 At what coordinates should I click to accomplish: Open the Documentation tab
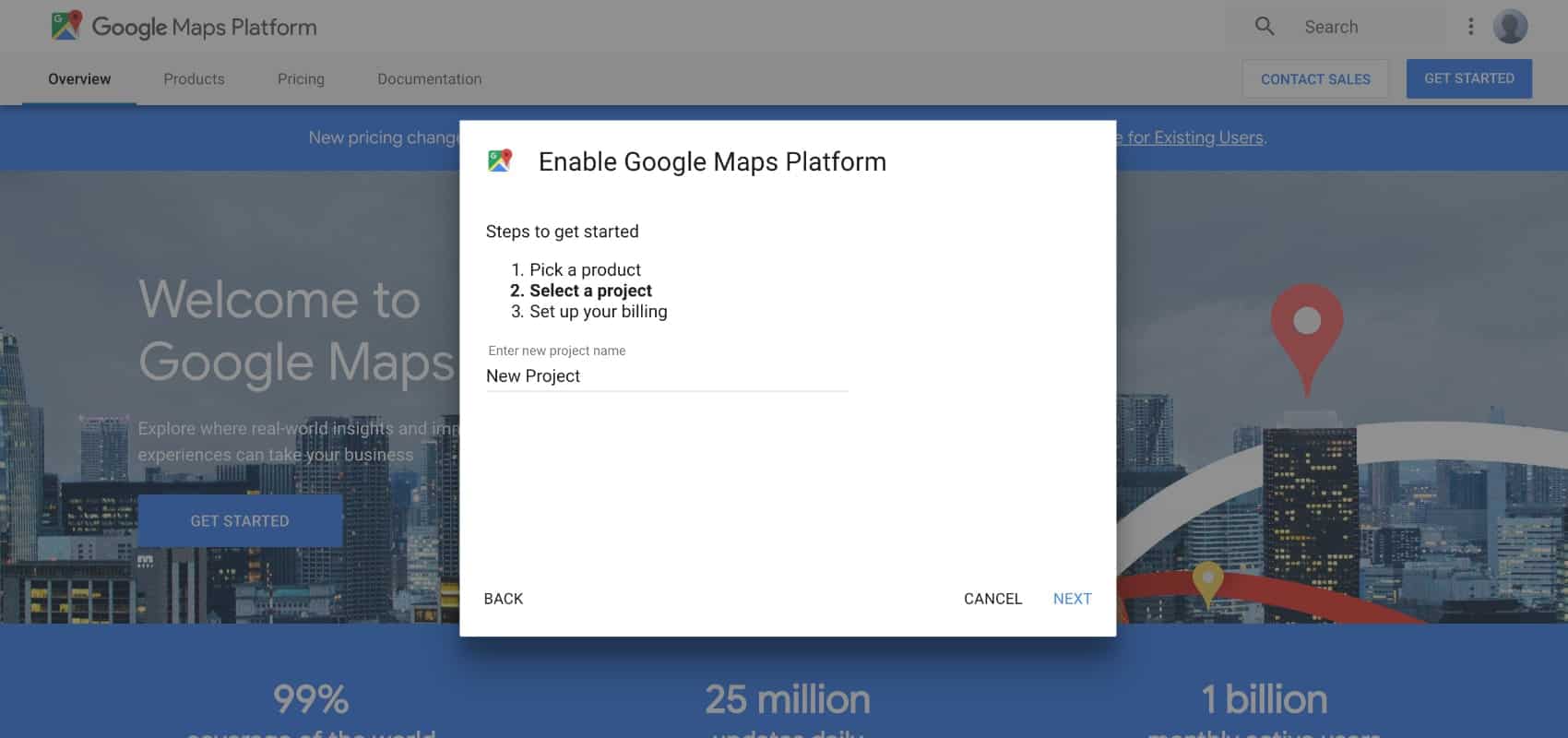[x=429, y=79]
